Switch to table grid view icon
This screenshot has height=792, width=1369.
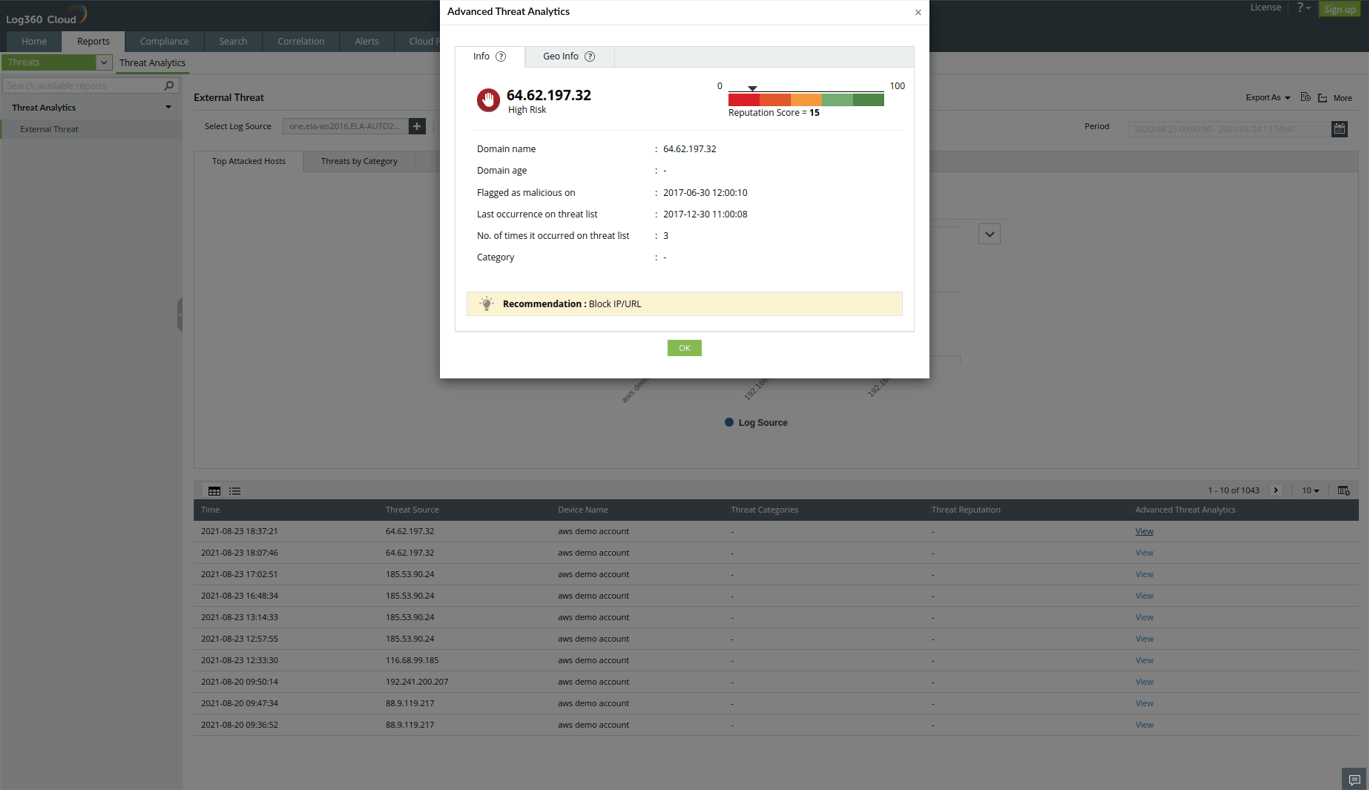coord(214,491)
